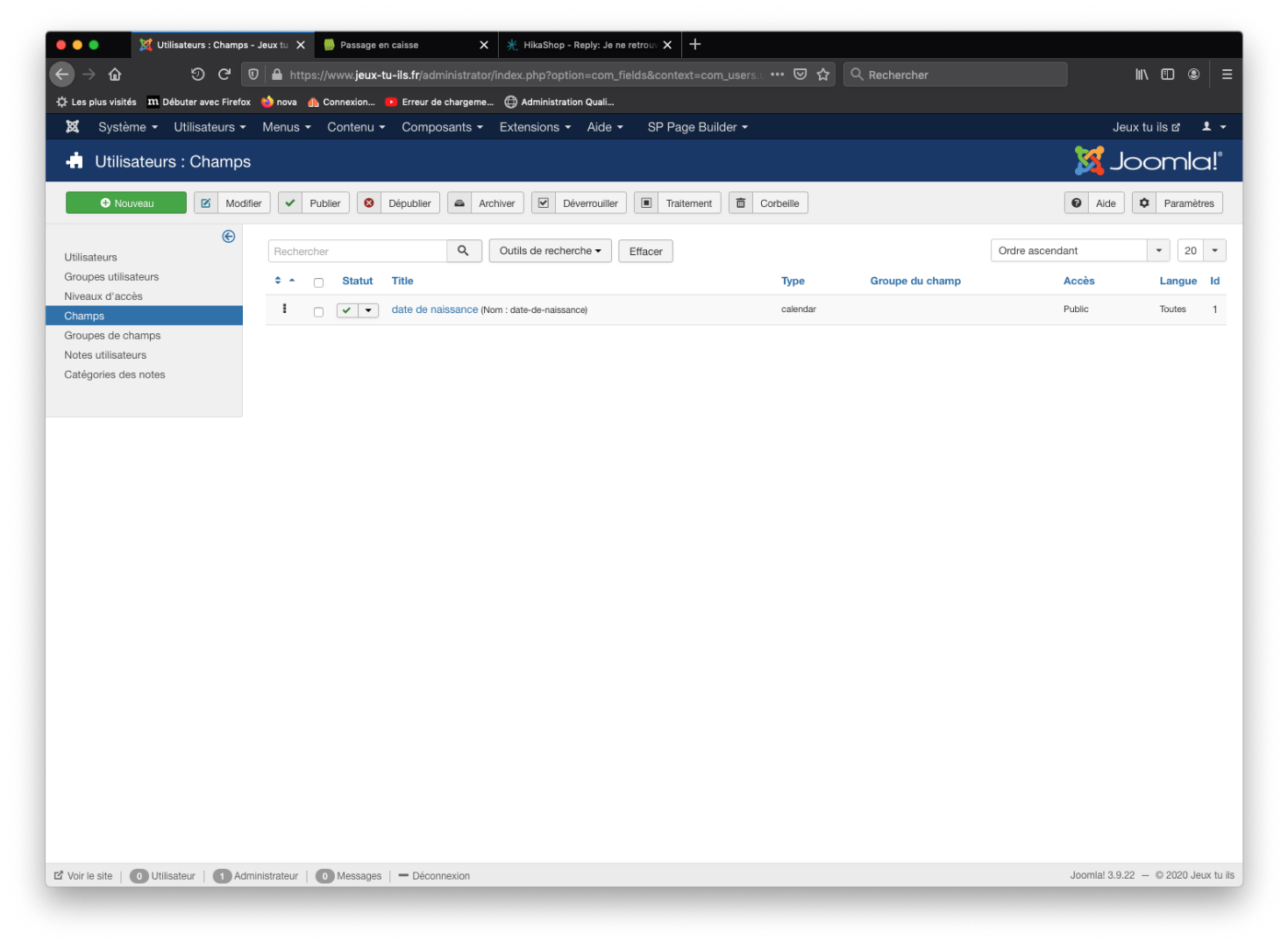The image size is (1288, 947).
Task: Click the Modifier toolbar button
Action: (232, 203)
